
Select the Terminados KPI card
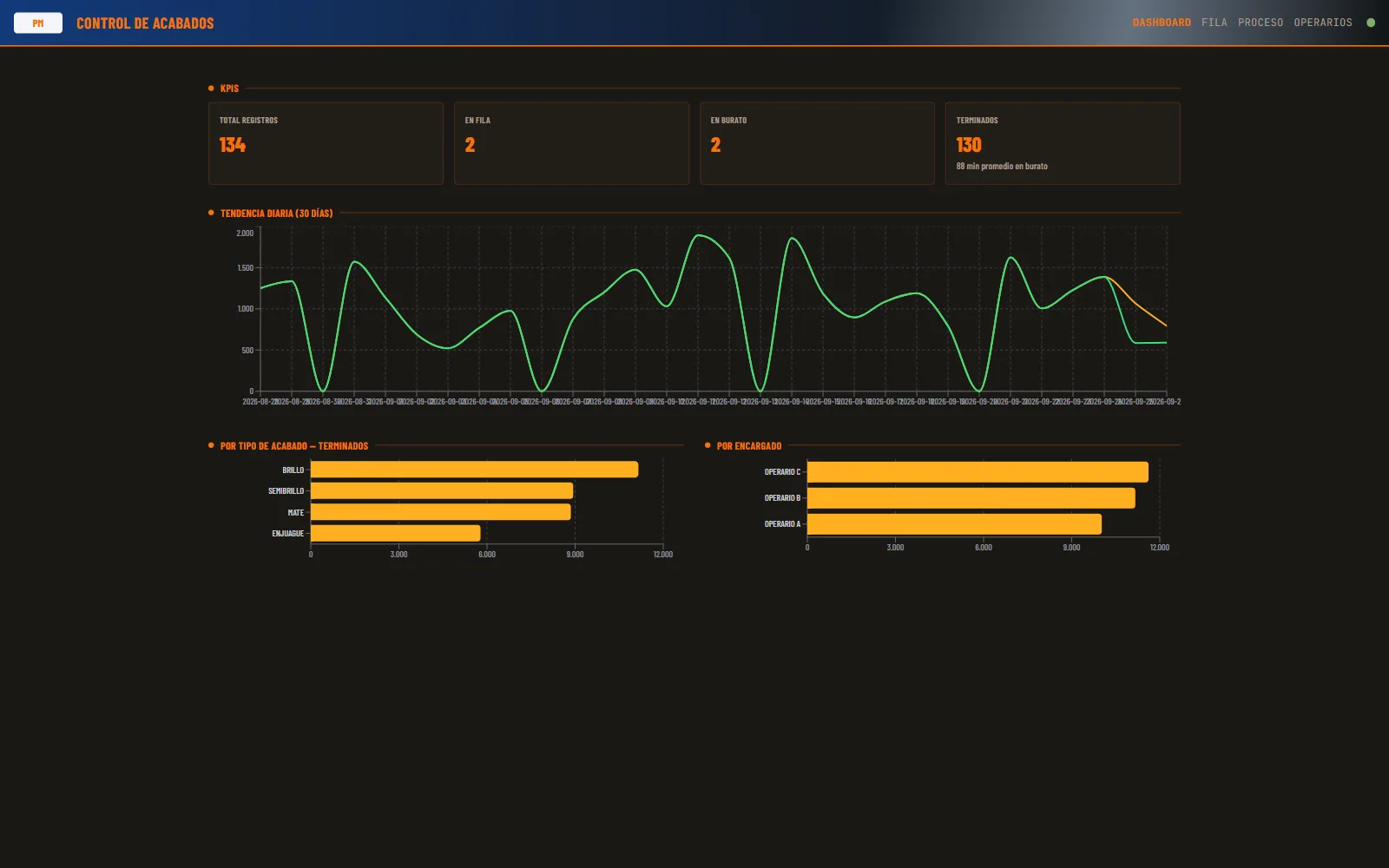click(1063, 143)
